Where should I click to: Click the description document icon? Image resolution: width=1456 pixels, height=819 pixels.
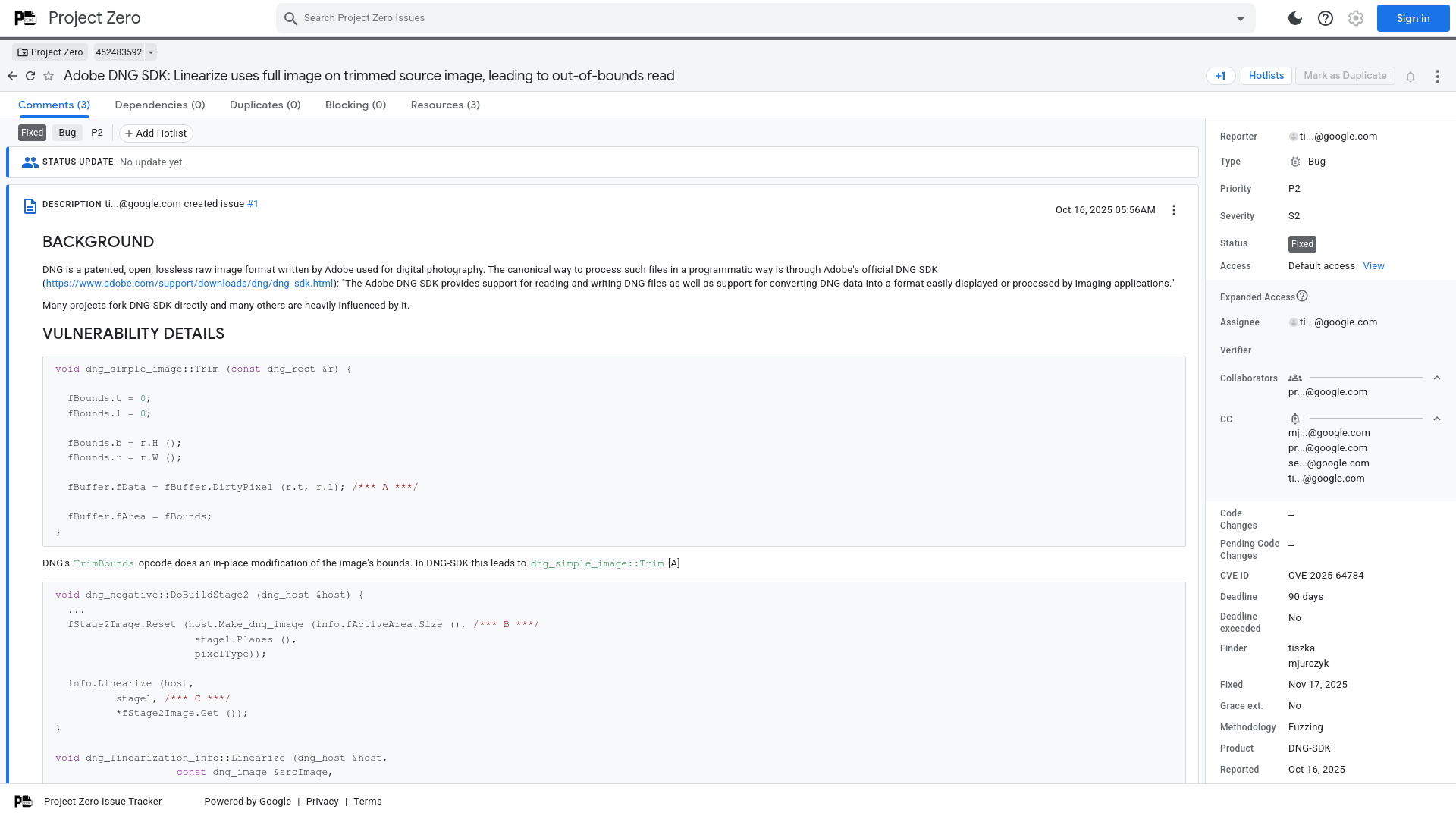click(30, 206)
